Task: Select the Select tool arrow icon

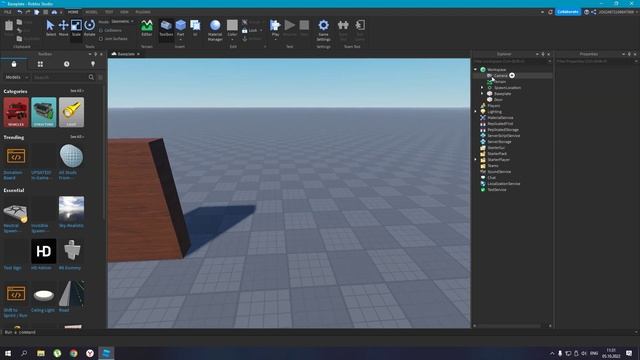Action: click(x=50, y=25)
